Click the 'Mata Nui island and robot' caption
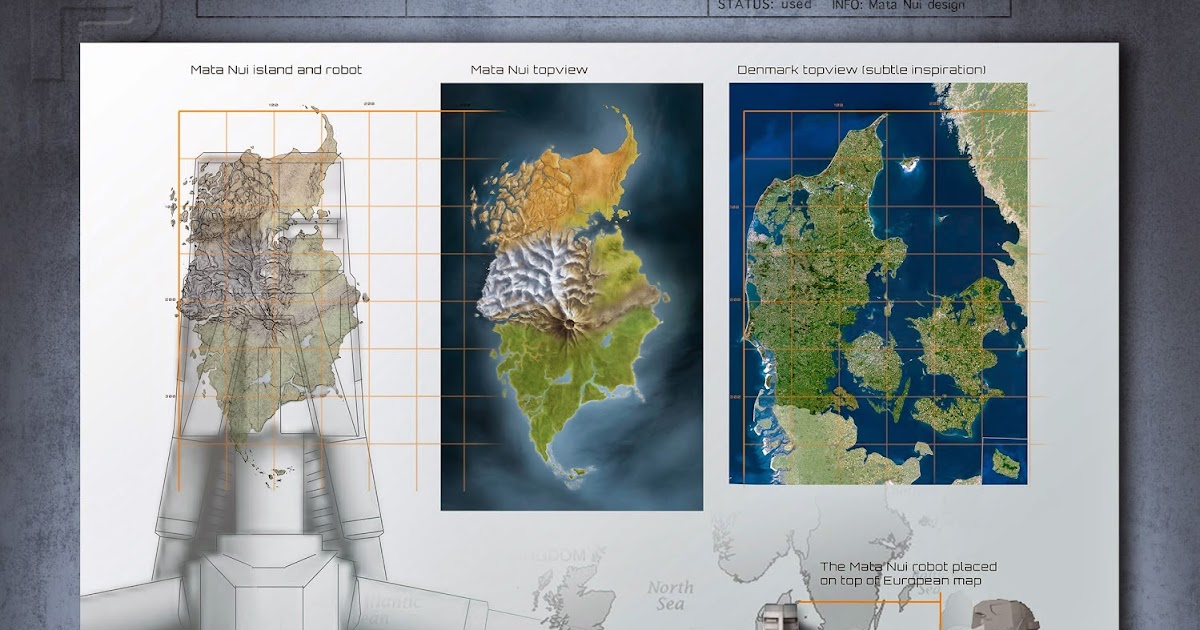This screenshot has width=1200, height=630. click(x=276, y=70)
